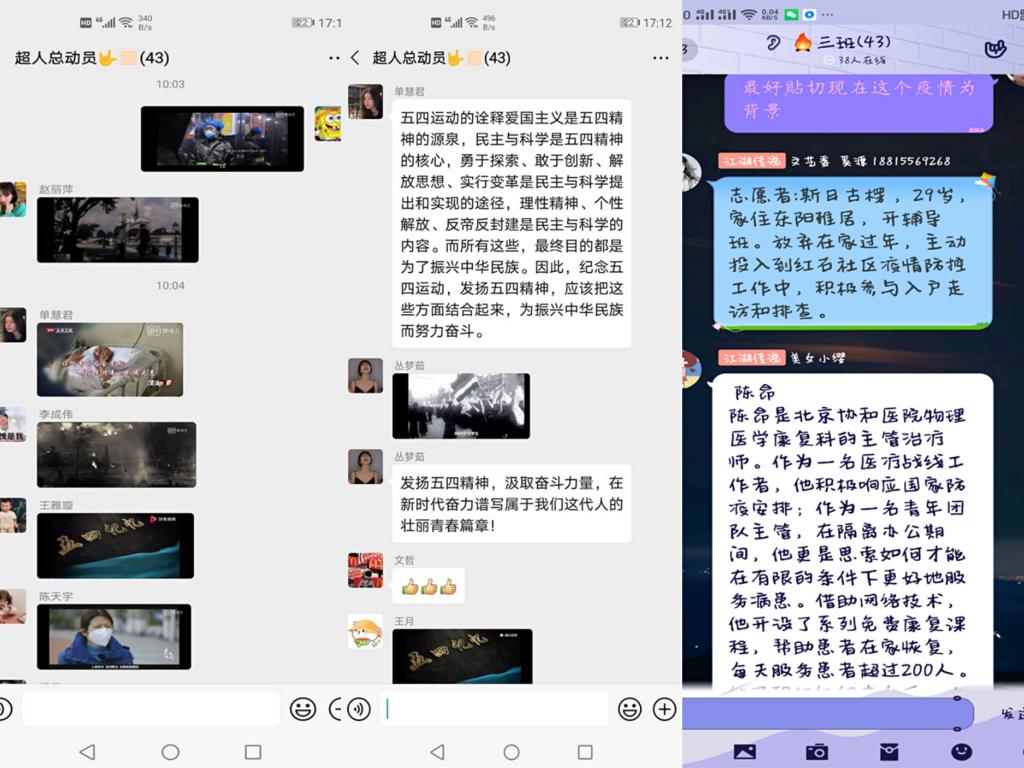1024x768 pixels.
Task: Open 丛梦茹's black-and-white video thumbnail
Action: 461,406
